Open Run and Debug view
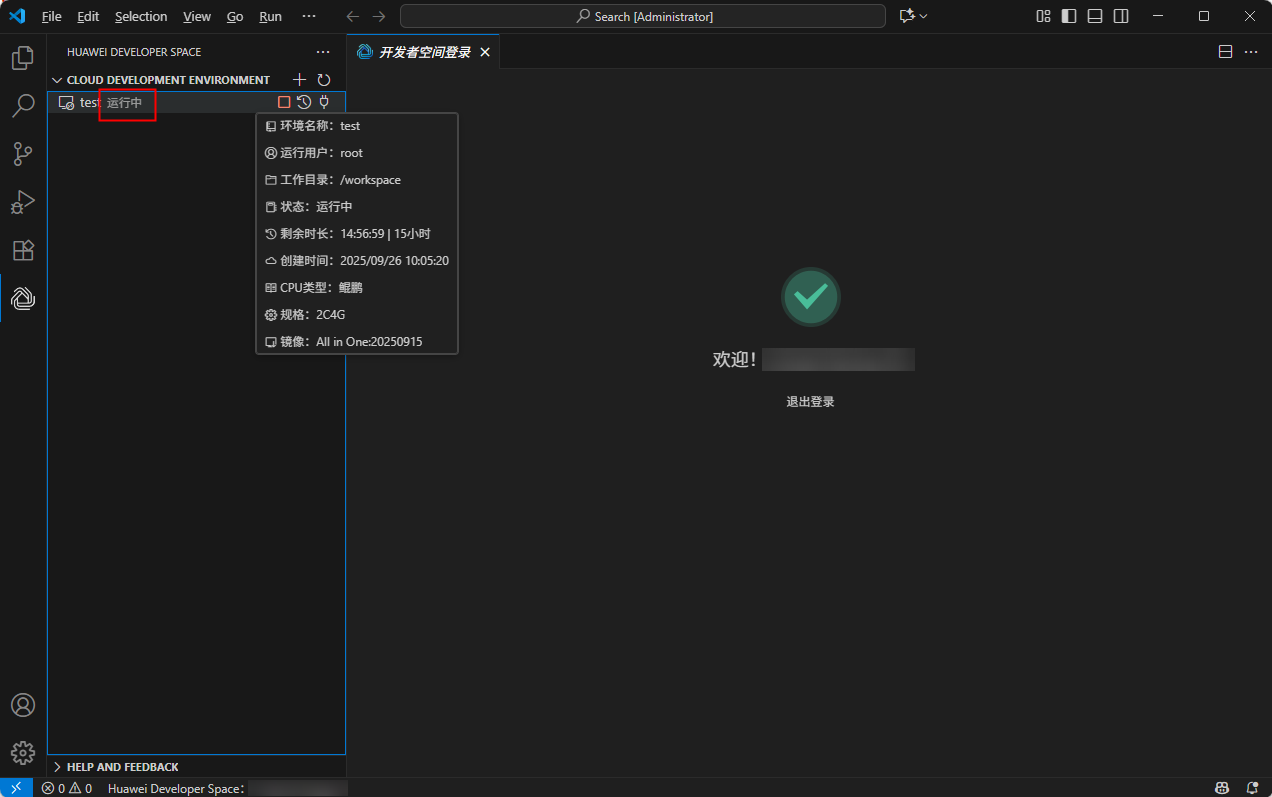 tap(23, 202)
